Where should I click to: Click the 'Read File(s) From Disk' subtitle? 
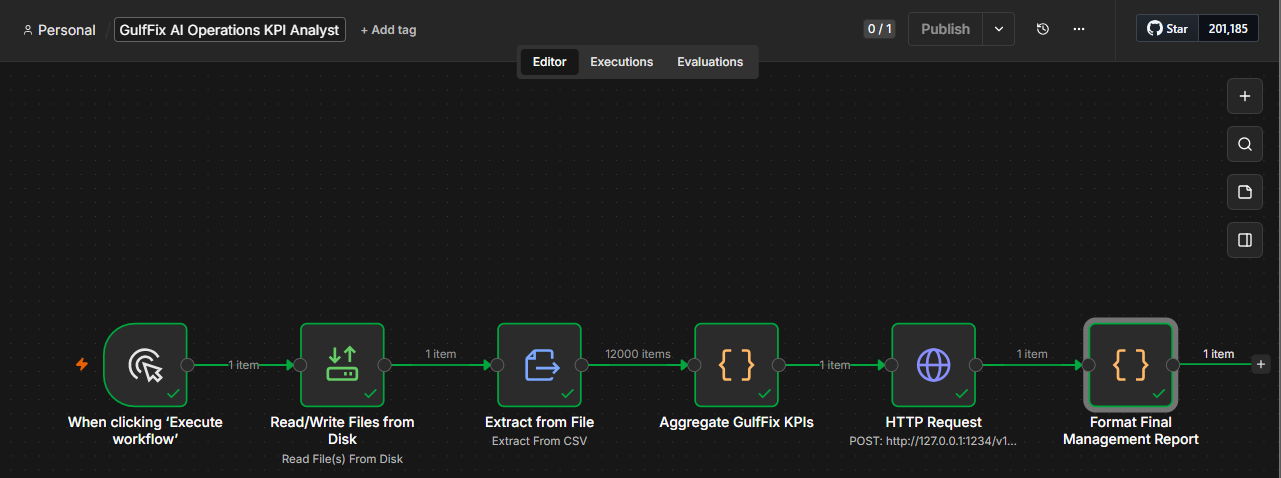coord(342,459)
